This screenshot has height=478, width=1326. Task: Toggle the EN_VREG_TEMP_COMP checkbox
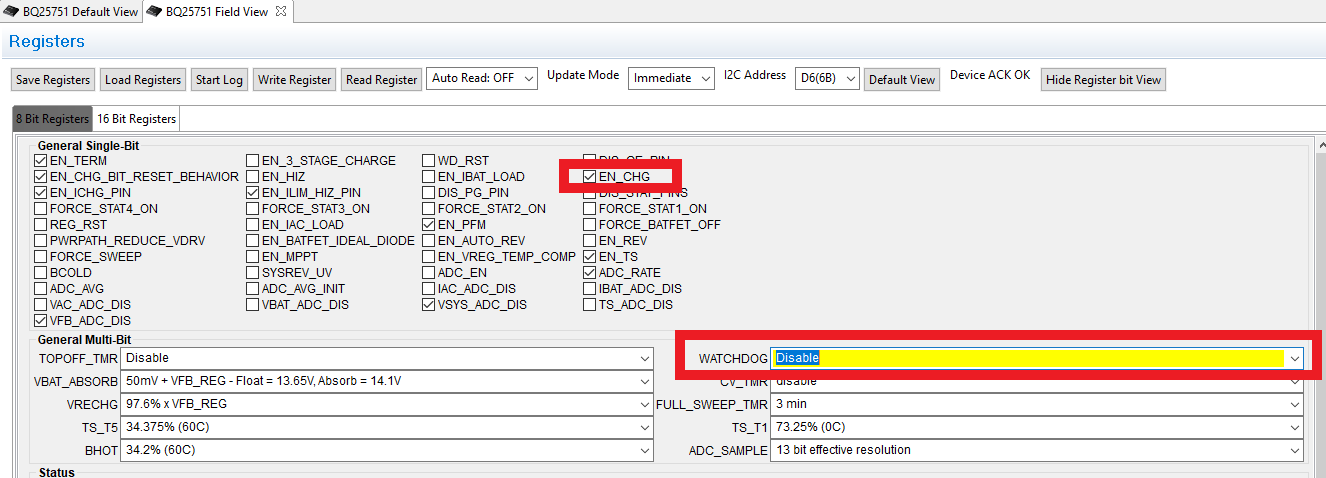[429, 257]
